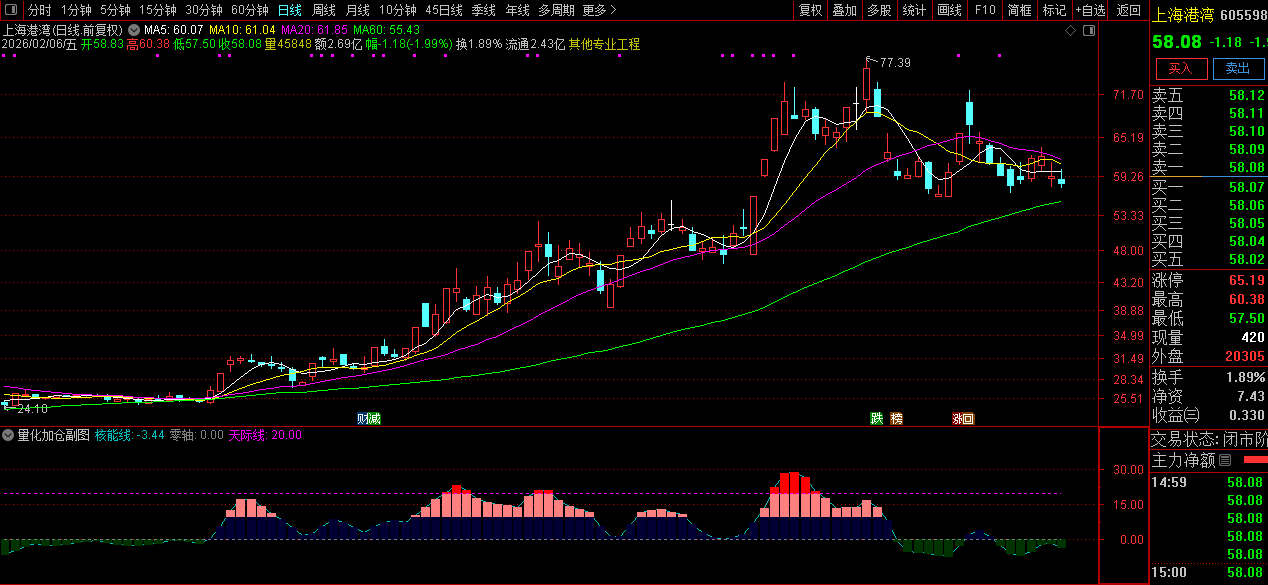Click the 买入 buy button

coord(1181,68)
